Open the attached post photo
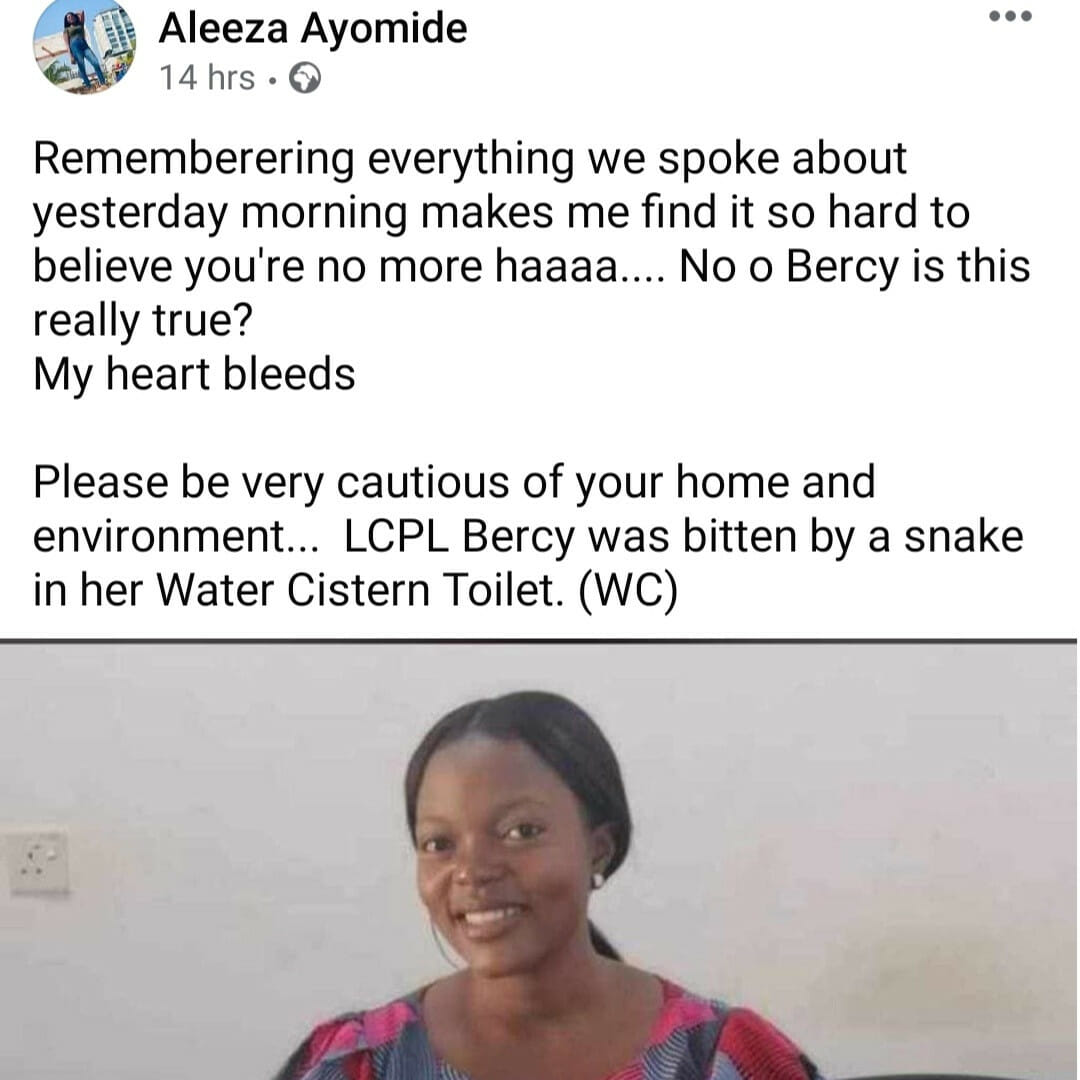Image resolution: width=1080 pixels, height=1080 pixels. pos(540,860)
